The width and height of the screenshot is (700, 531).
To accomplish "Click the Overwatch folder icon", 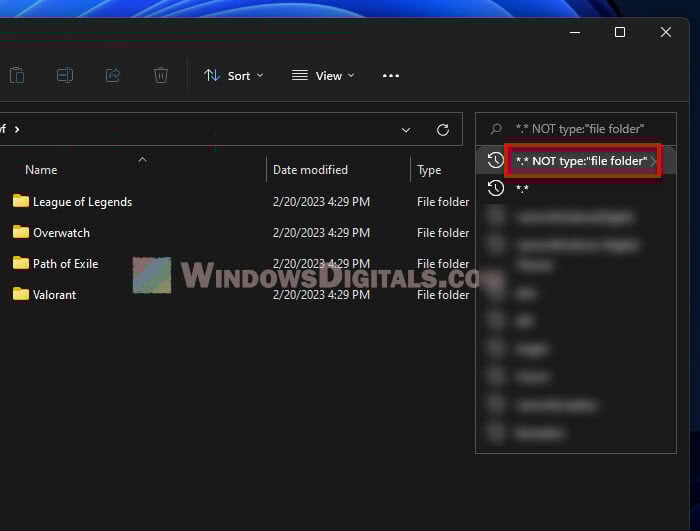I will click(21, 232).
